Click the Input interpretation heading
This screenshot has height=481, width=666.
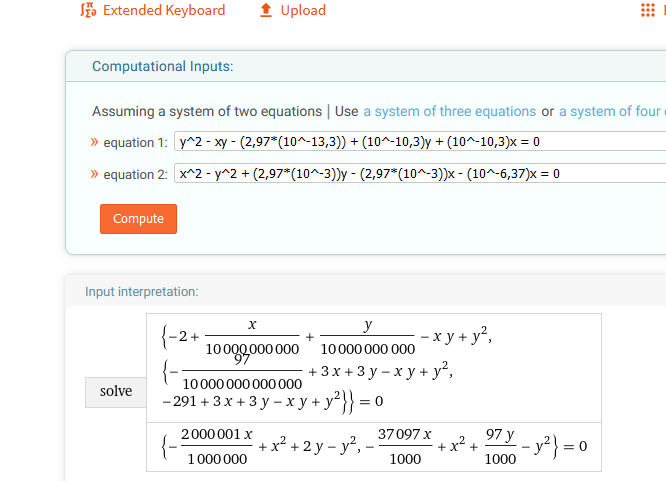142,291
